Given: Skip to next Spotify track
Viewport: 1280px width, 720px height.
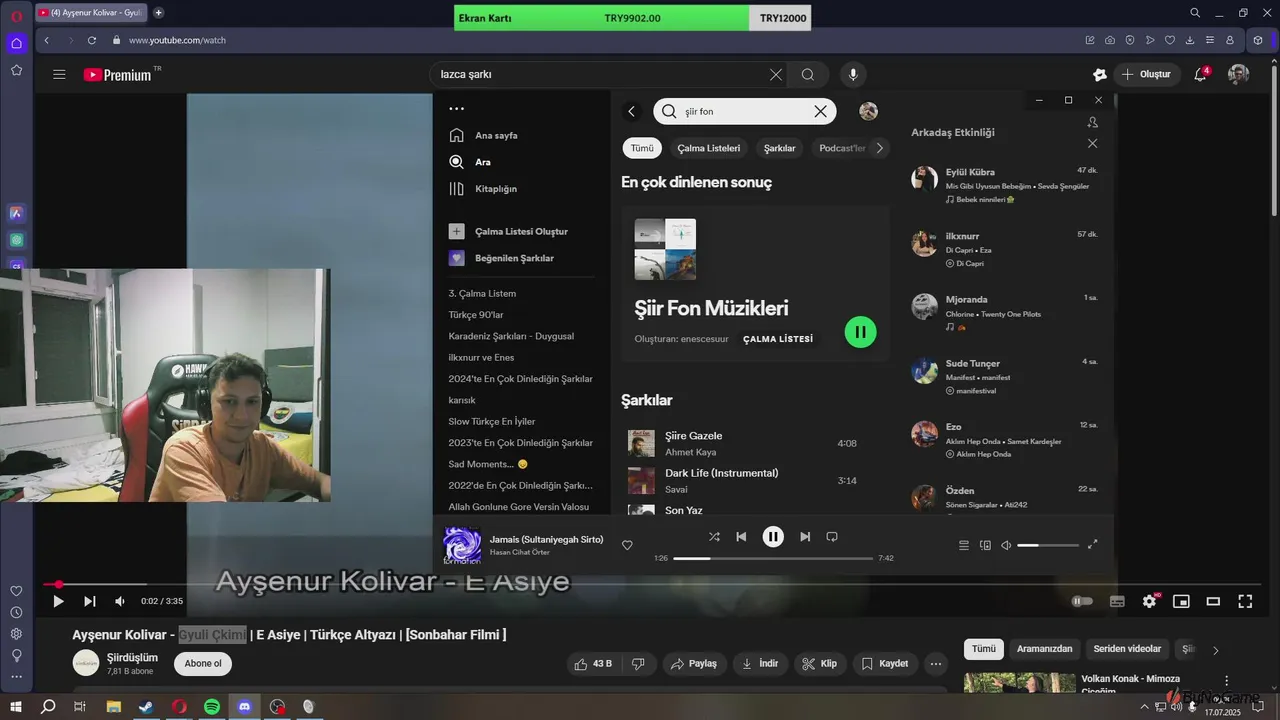Looking at the screenshot, I should click(805, 537).
